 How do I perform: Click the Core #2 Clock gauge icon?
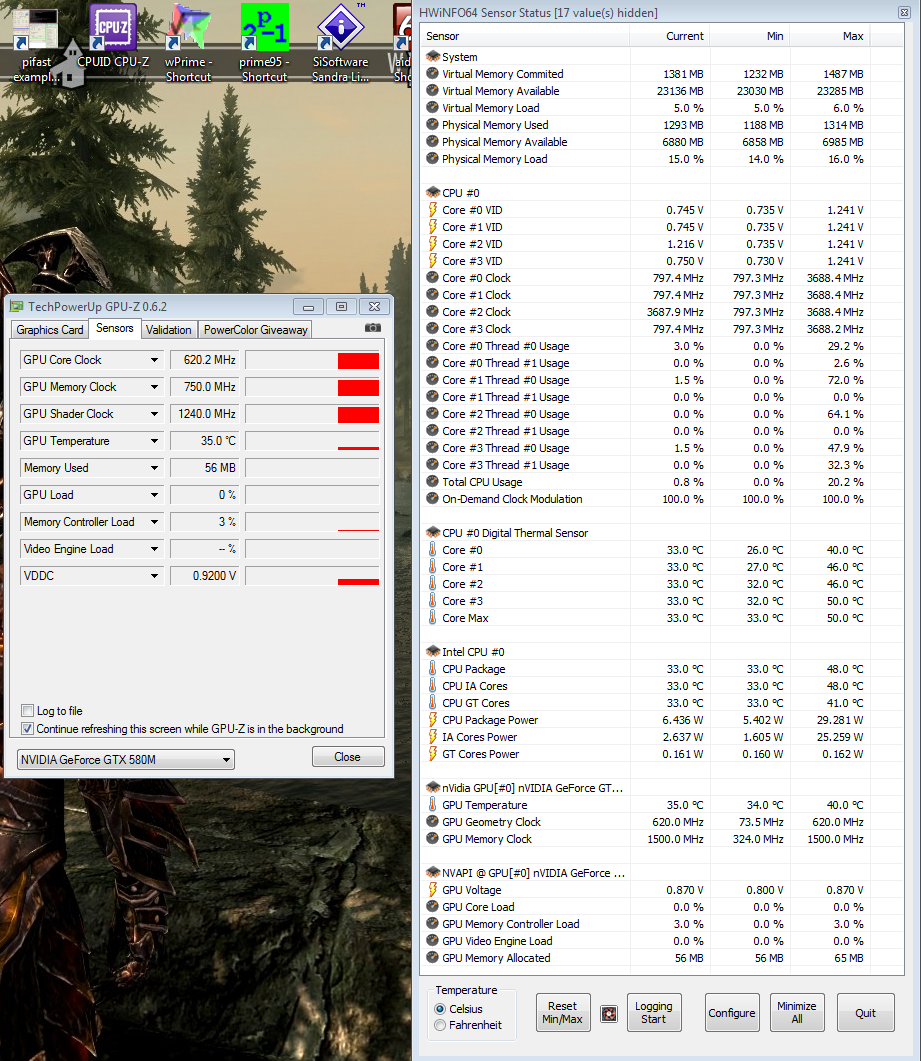pyautogui.click(x=432, y=312)
